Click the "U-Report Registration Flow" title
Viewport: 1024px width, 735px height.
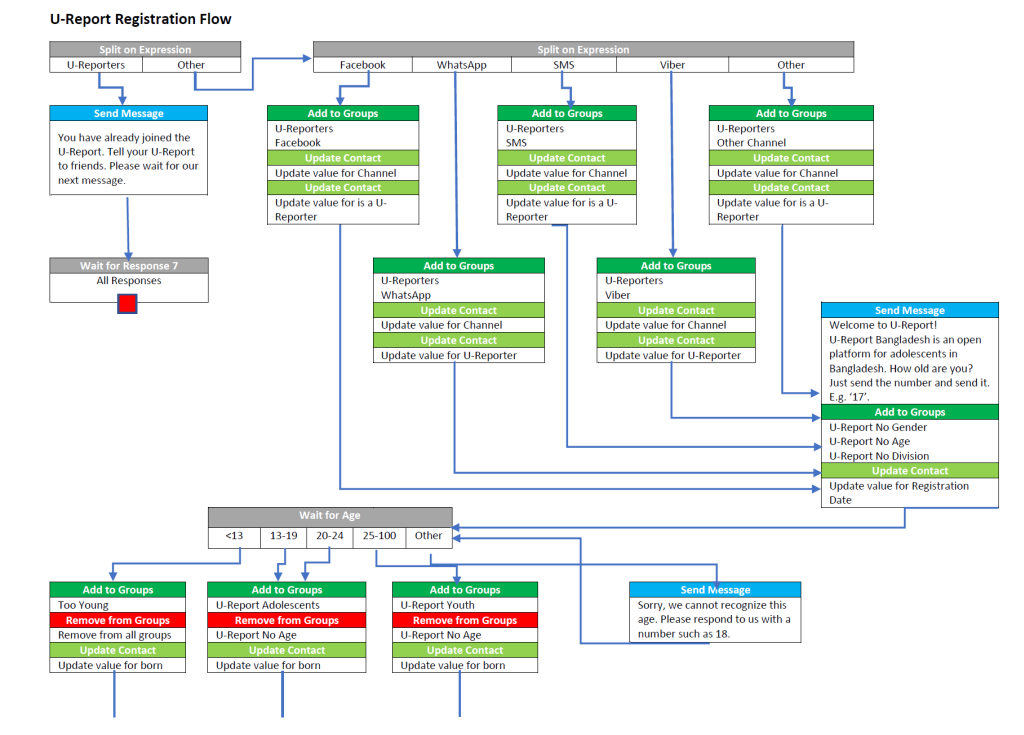(x=140, y=19)
